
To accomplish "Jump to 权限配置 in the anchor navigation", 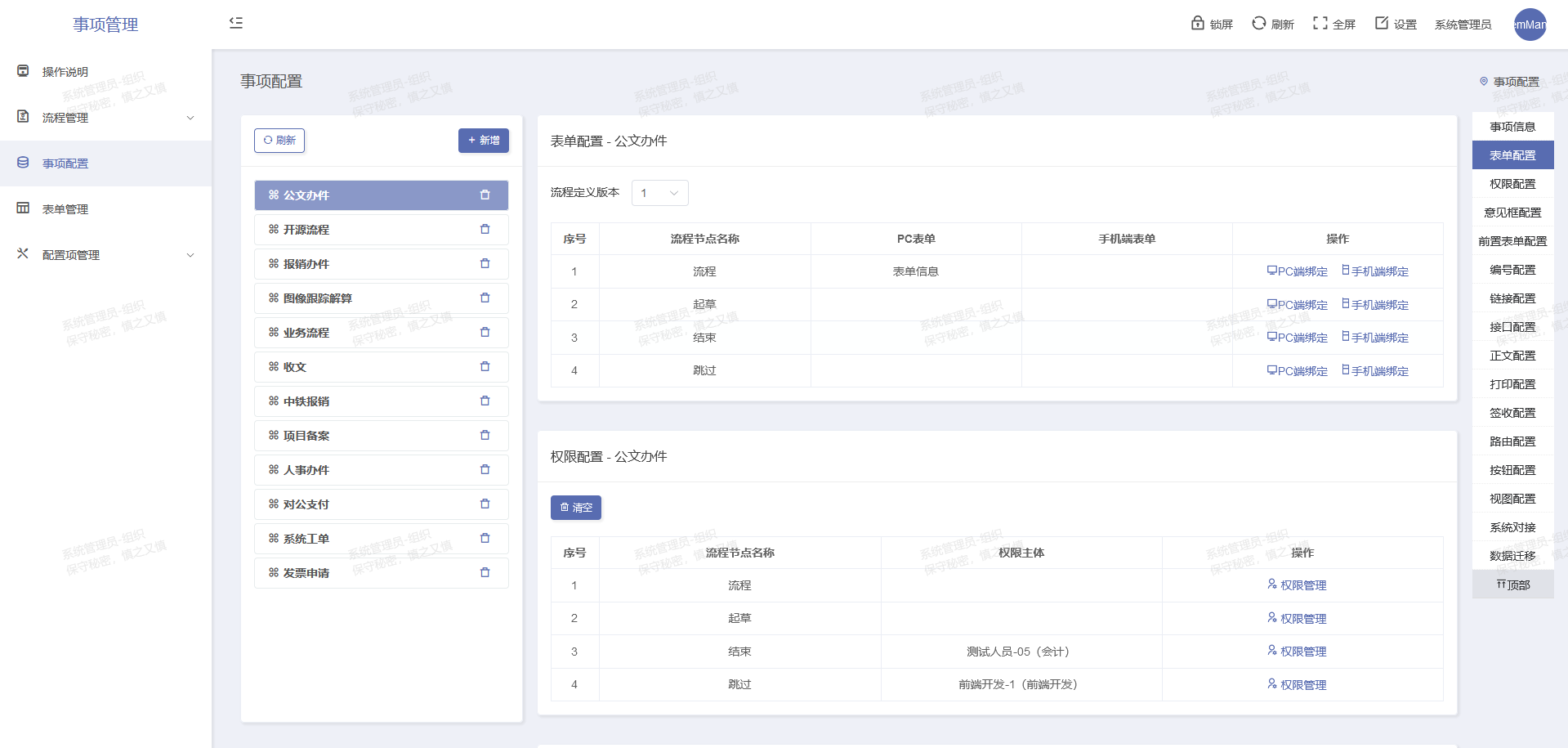I will coord(1512,184).
